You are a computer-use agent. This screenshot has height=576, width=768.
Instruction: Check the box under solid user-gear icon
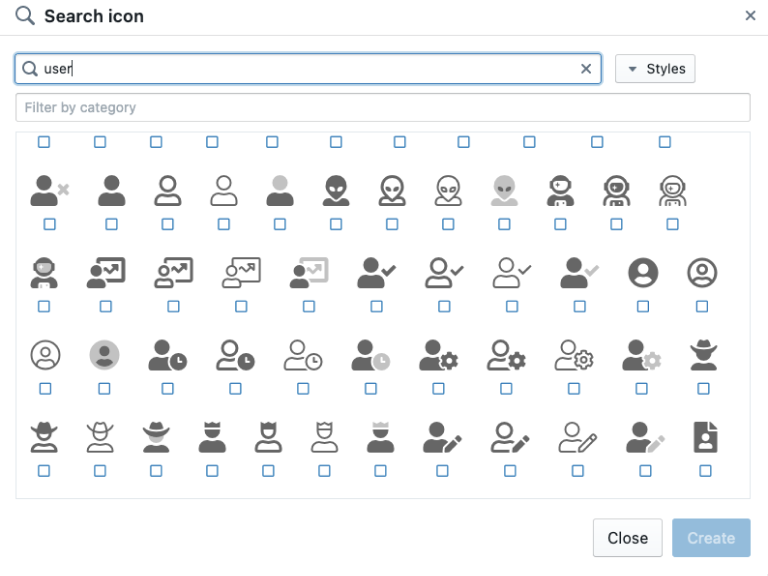(x=438, y=389)
